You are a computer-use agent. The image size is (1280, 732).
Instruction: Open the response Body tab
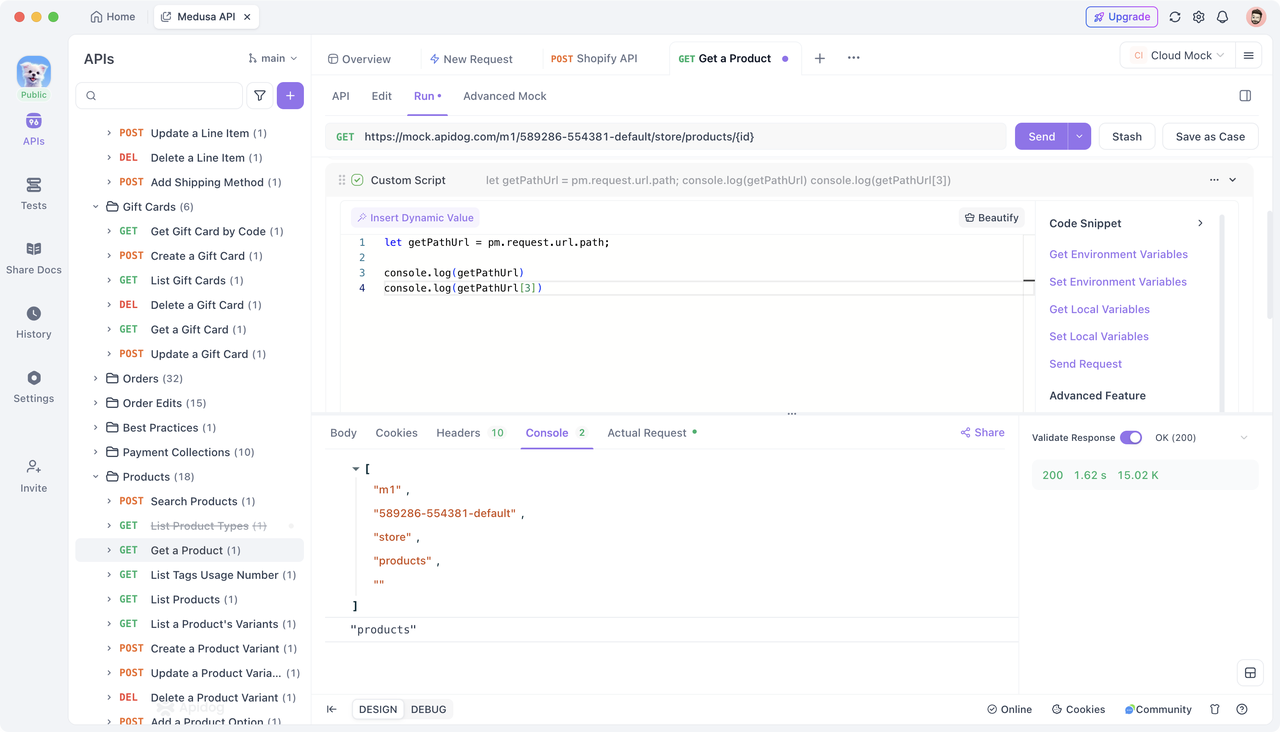click(343, 433)
